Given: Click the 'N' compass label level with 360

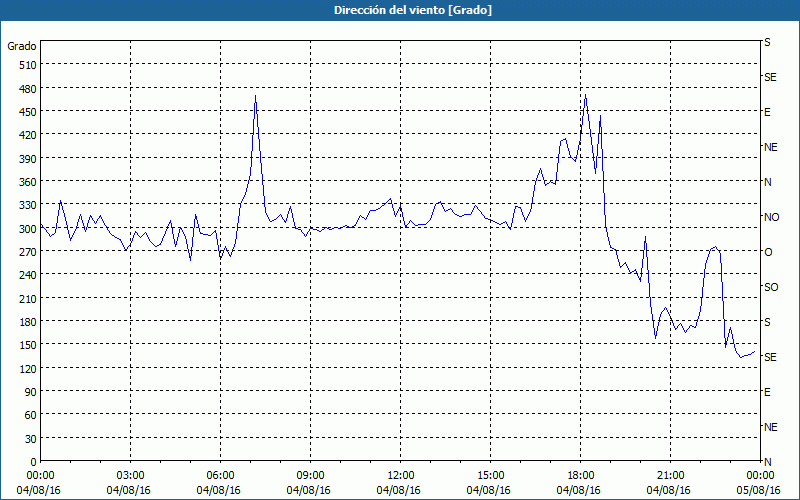Looking at the screenshot, I should pyautogui.click(x=768, y=182).
